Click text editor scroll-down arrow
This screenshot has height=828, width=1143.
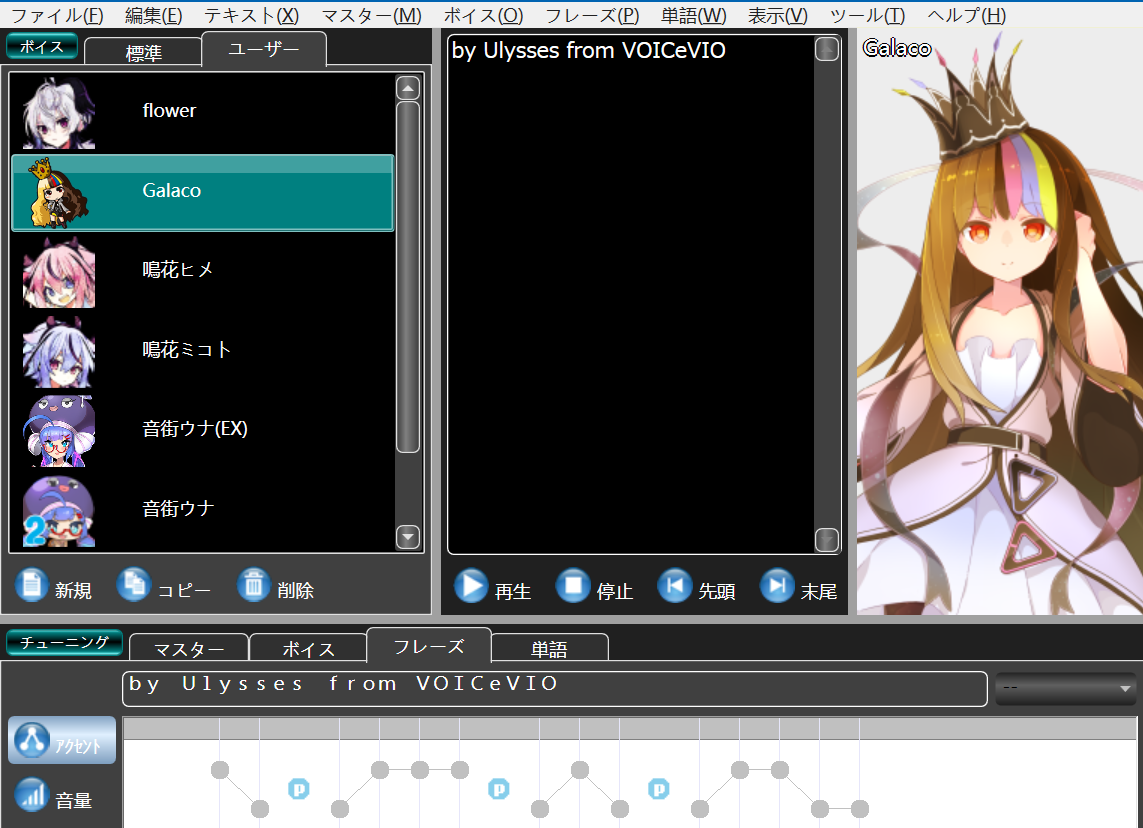pos(827,540)
